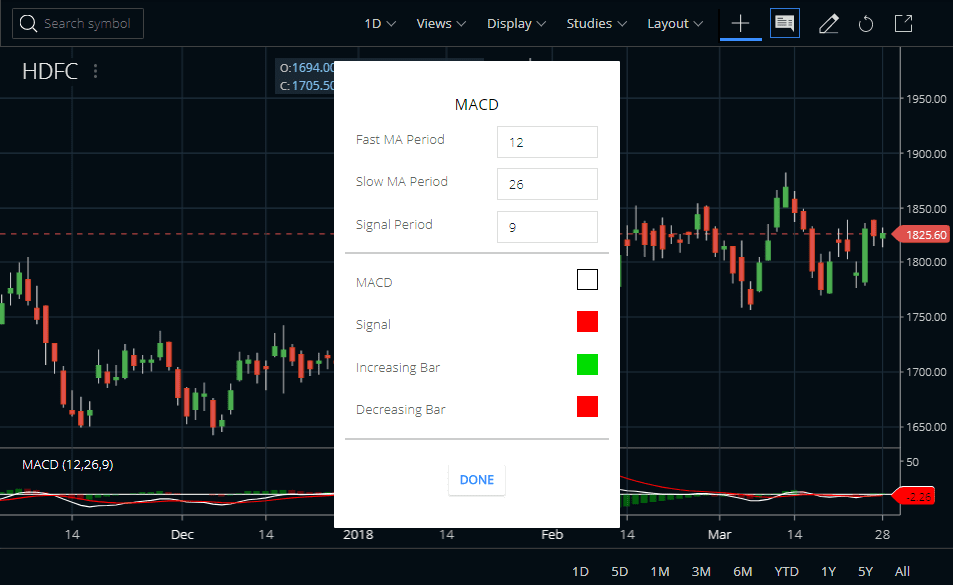Click the 1650.00 price axis label
This screenshot has height=585, width=953.
tap(926, 426)
